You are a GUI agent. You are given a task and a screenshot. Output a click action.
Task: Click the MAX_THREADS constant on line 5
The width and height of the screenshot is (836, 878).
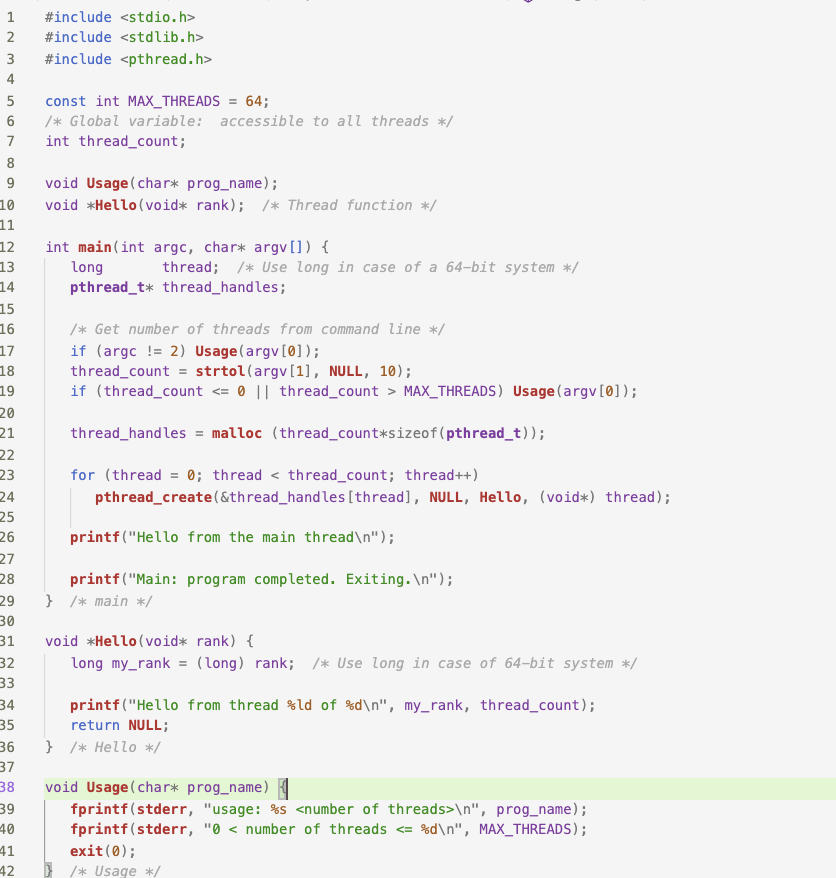click(154, 101)
